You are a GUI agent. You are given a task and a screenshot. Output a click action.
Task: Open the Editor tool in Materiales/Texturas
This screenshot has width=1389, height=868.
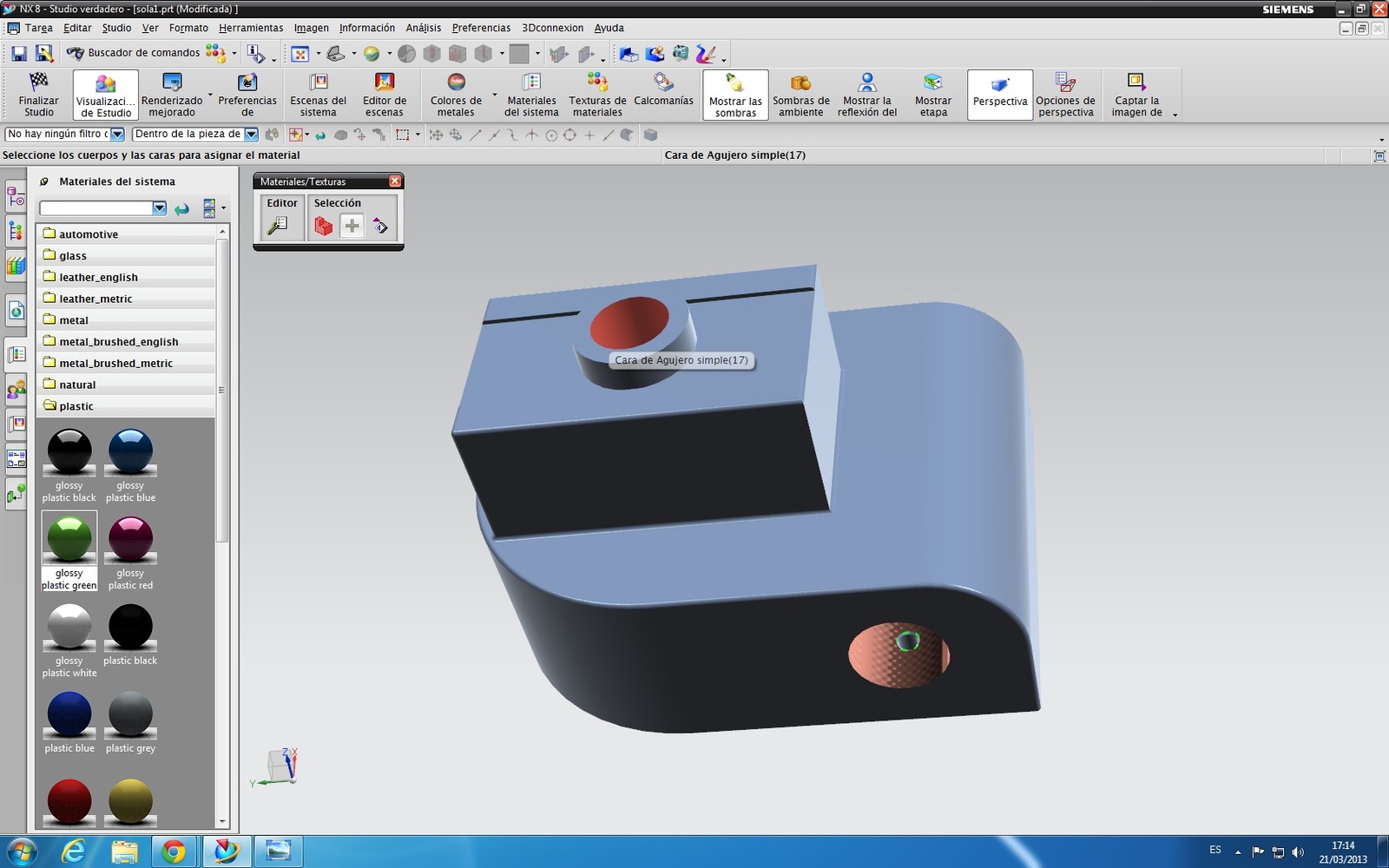pos(279,227)
